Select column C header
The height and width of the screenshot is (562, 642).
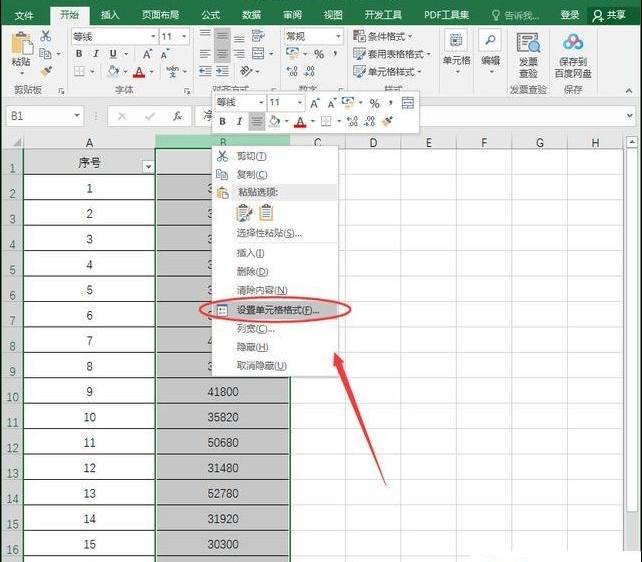pyautogui.click(x=318, y=143)
